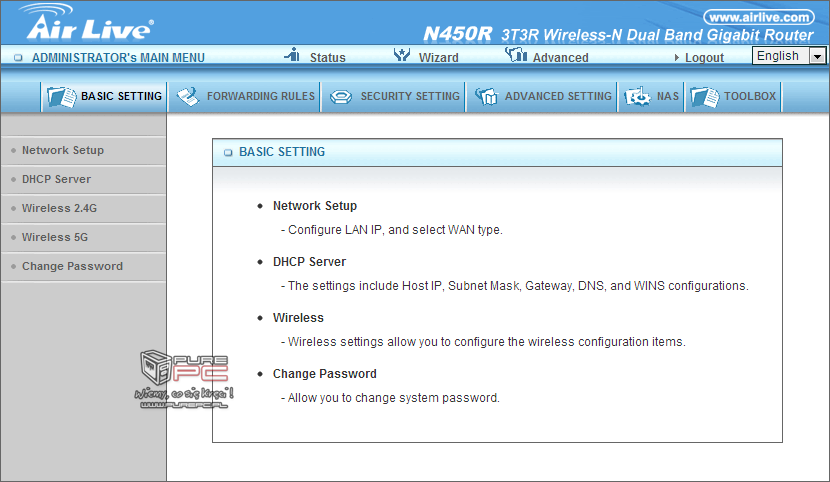Go to DHCP Server in sidebar
Screen dimensions: 830x482
click(x=56, y=179)
